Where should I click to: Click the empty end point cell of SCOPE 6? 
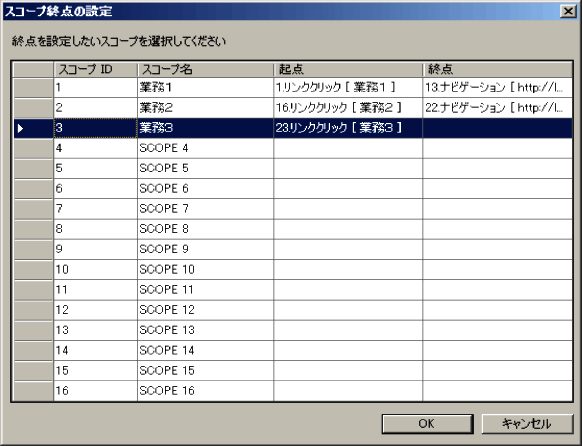coord(498,189)
